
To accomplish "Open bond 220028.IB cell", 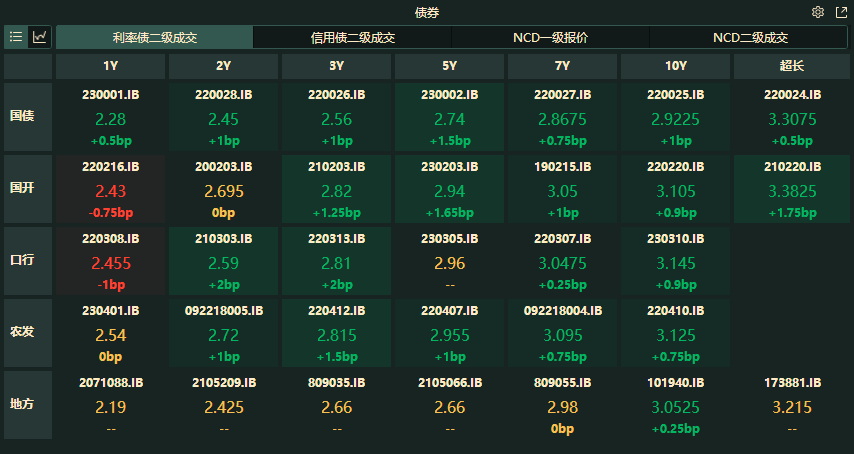I will 223,116.
